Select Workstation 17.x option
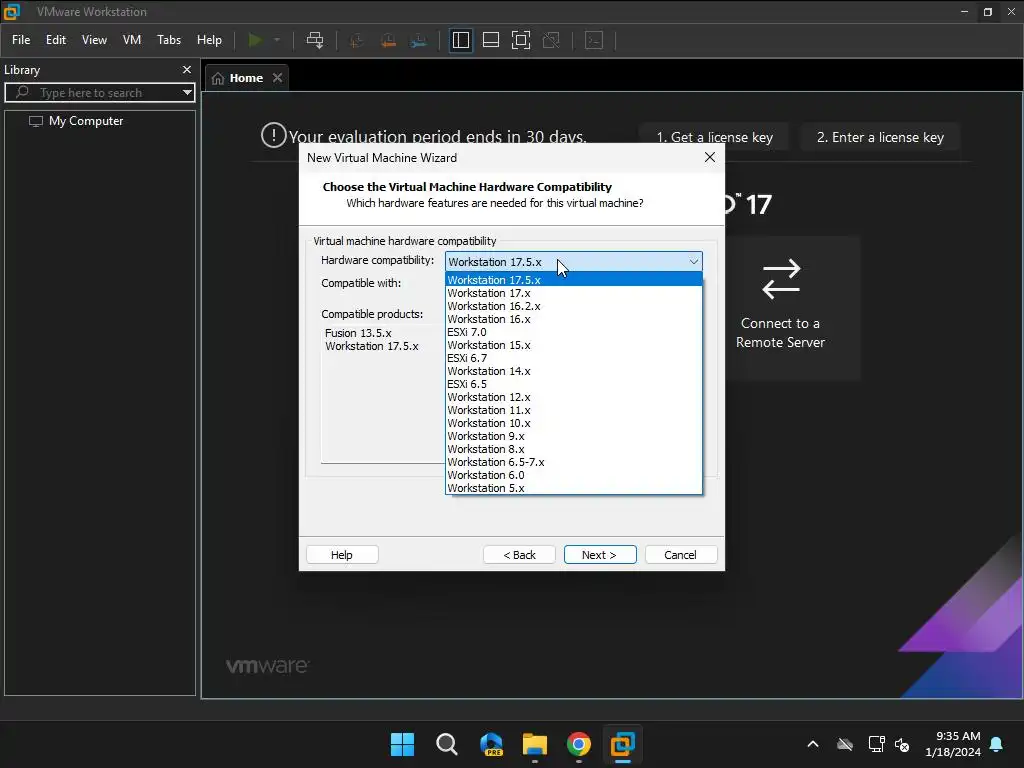This screenshot has height=768, width=1024. click(573, 293)
